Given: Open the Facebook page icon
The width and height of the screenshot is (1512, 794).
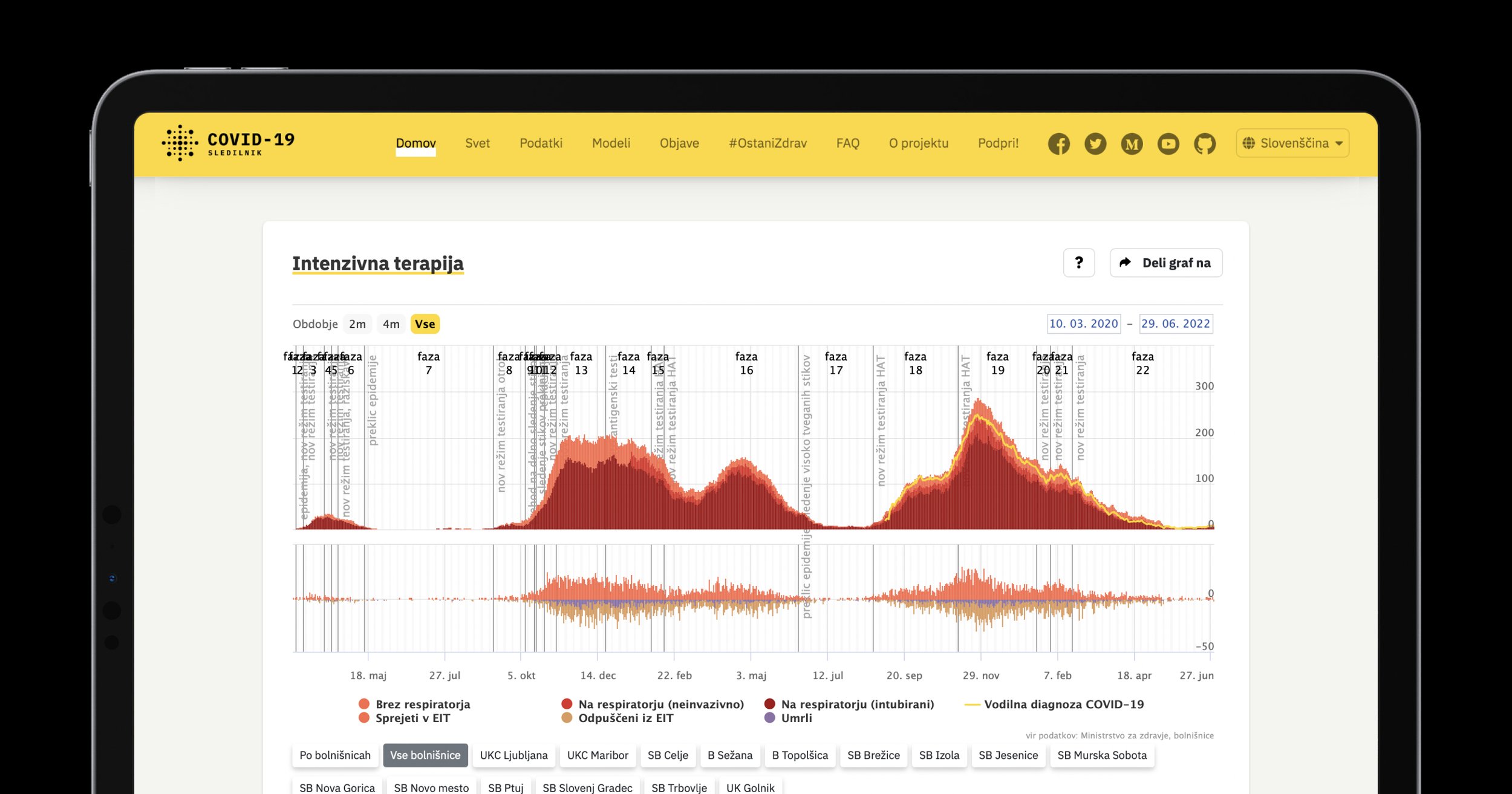Looking at the screenshot, I should 1058,144.
